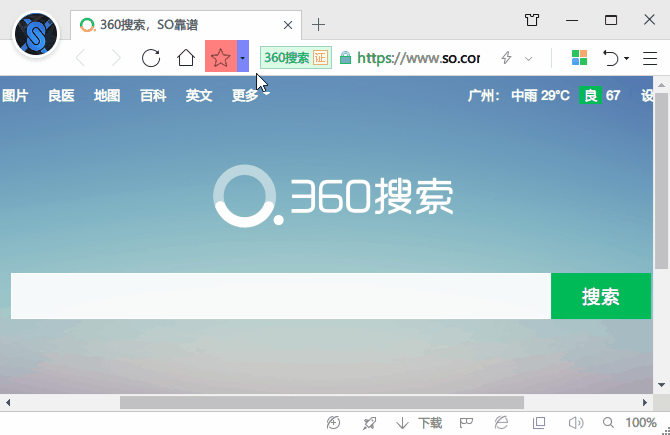Click the horizontal scrollbar right arrow
The height and width of the screenshot is (435, 670).
coord(645,403)
